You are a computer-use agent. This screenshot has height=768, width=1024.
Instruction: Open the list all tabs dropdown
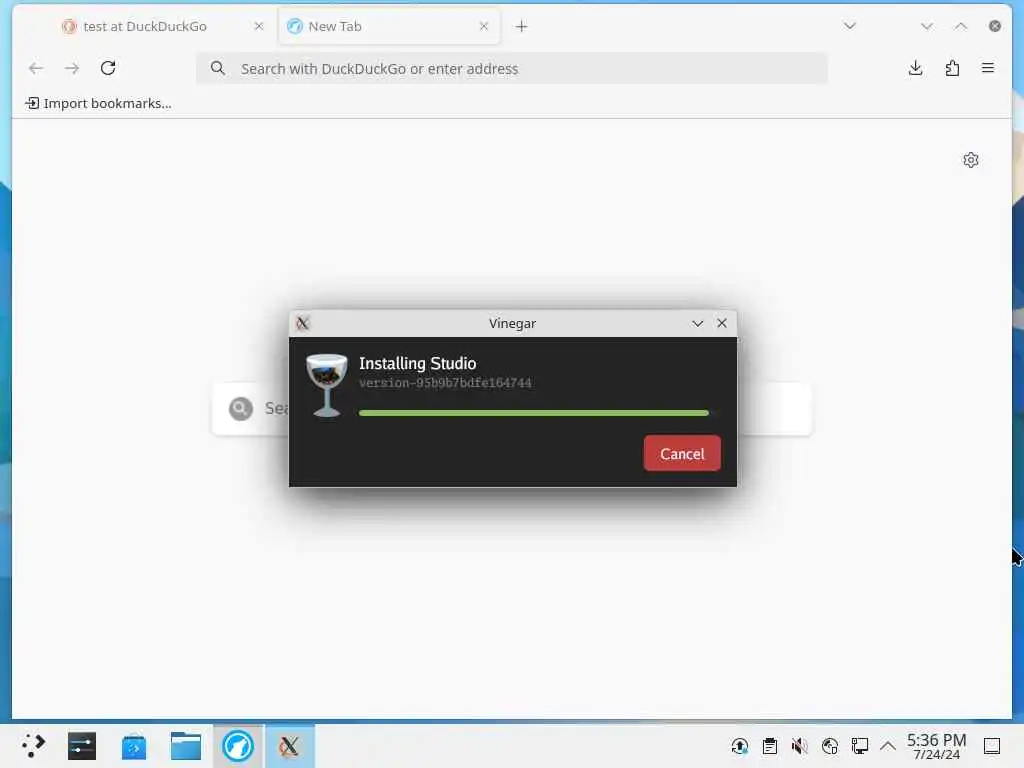pyautogui.click(x=850, y=26)
